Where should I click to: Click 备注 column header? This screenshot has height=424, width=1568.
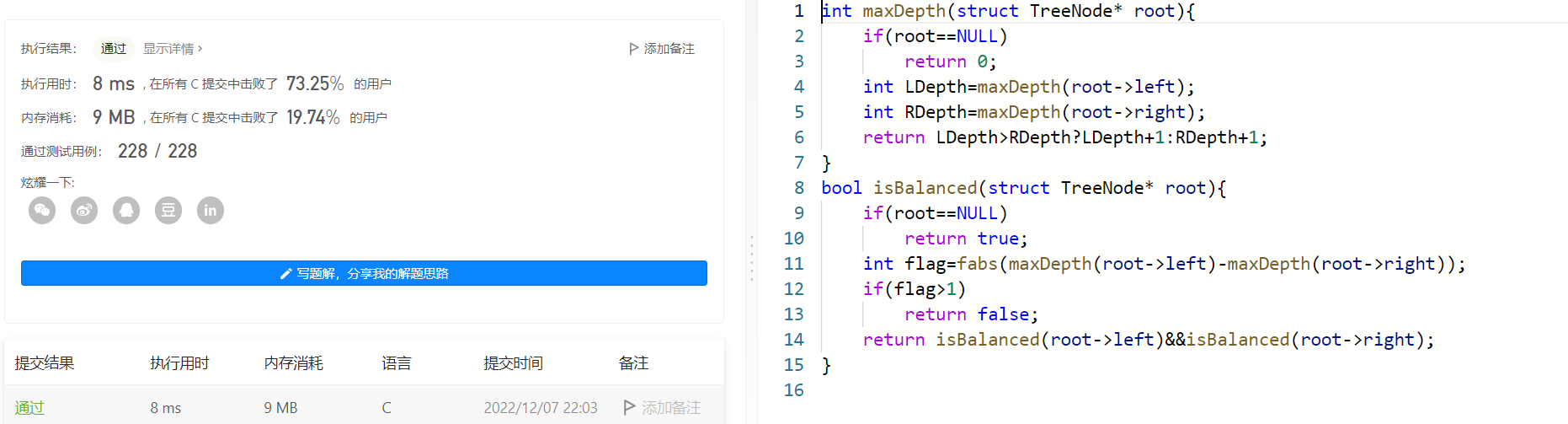633,362
